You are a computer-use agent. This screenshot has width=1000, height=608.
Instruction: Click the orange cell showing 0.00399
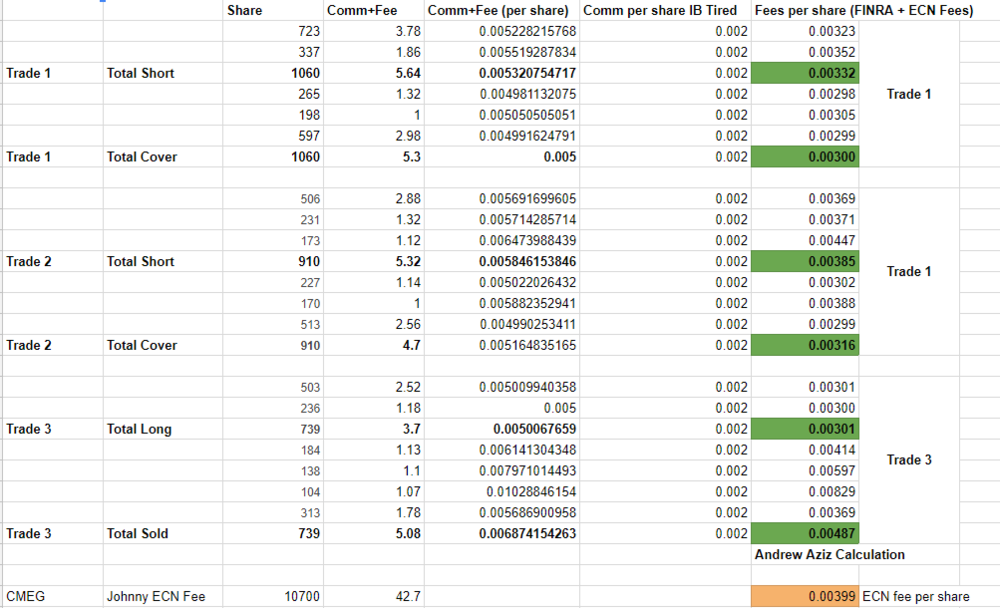(805, 597)
